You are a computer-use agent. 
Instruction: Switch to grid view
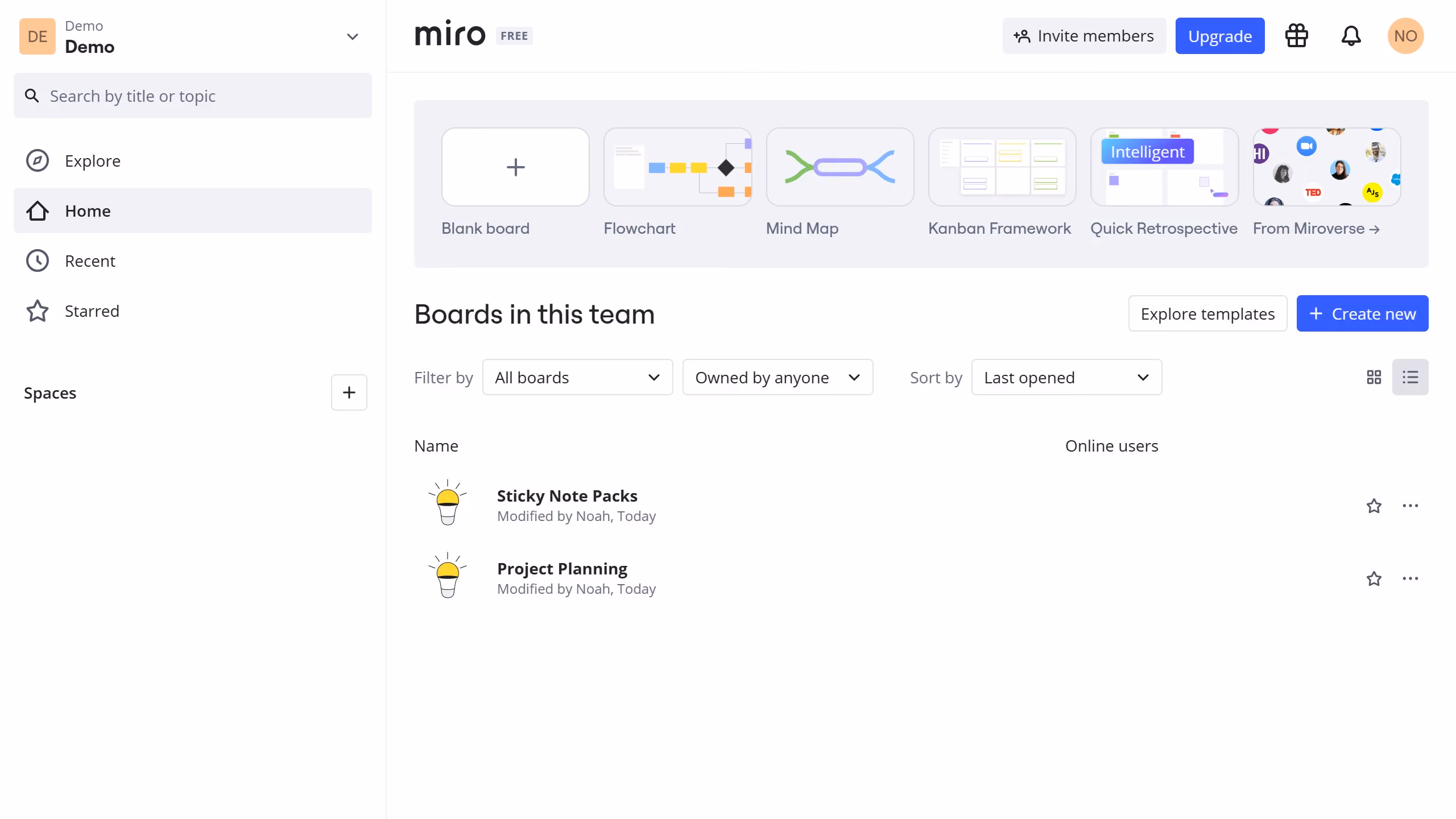coord(1374,377)
